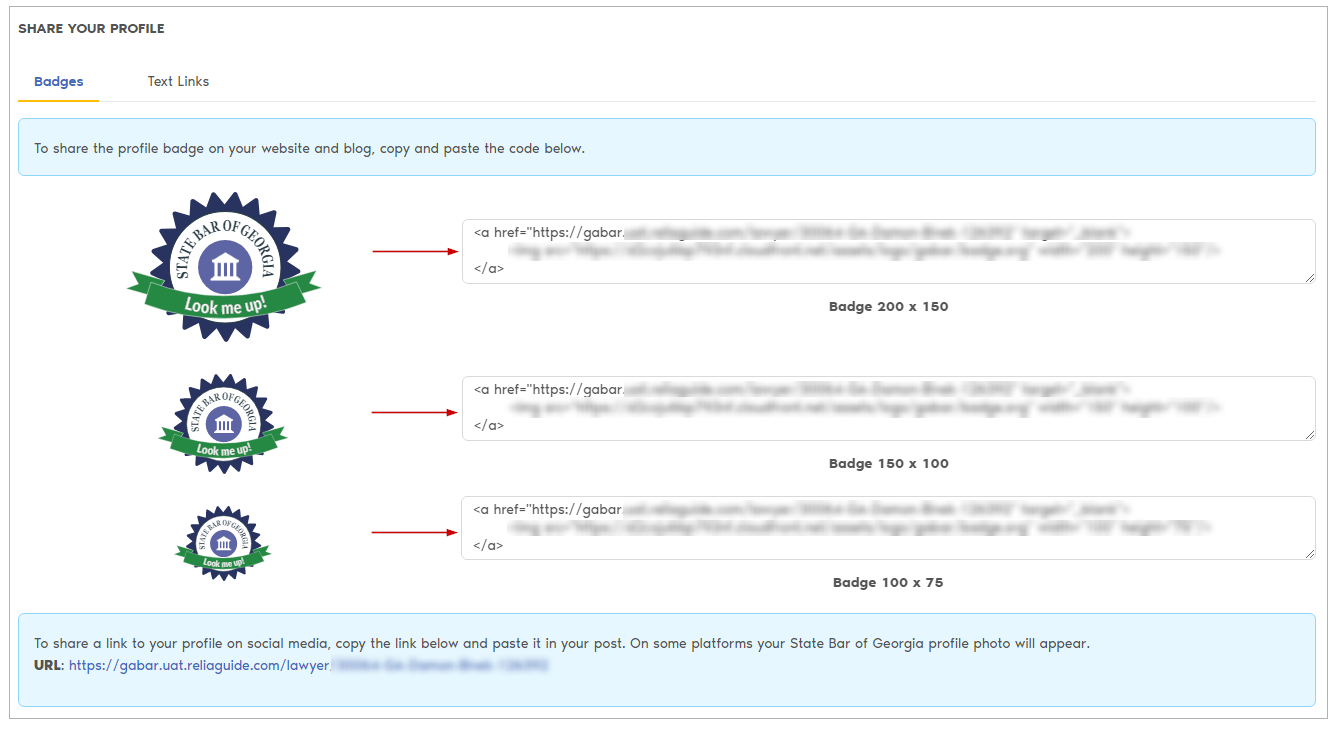Switch to the Badges tab
This screenshot has width=1331, height=730.
tap(58, 82)
